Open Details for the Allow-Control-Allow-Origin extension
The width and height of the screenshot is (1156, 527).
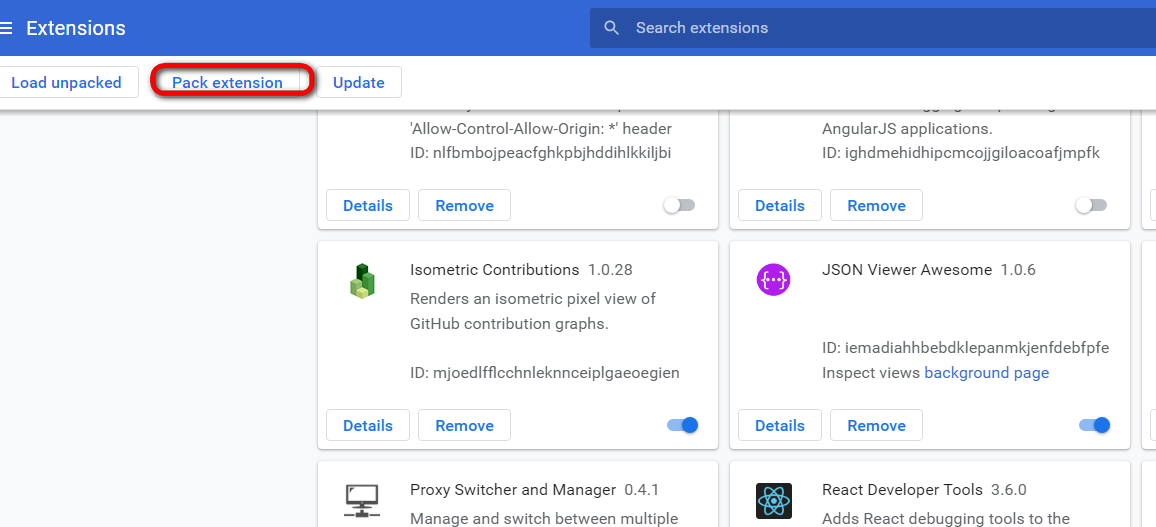pyautogui.click(x=368, y=205)
